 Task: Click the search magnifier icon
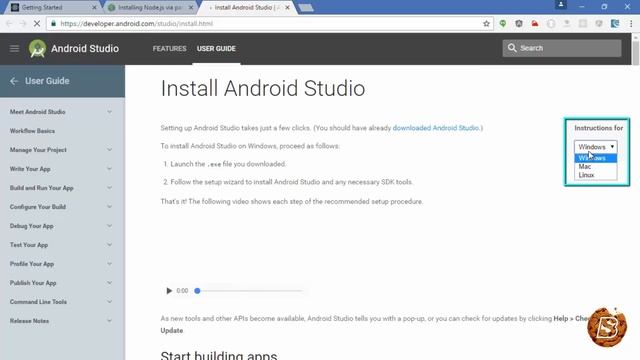[512, 48]
